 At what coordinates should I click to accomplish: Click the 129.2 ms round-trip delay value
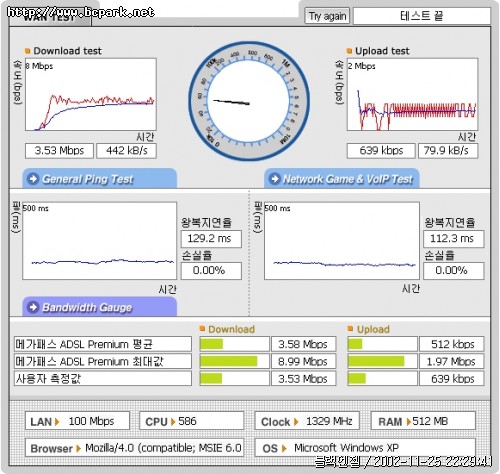211,239
